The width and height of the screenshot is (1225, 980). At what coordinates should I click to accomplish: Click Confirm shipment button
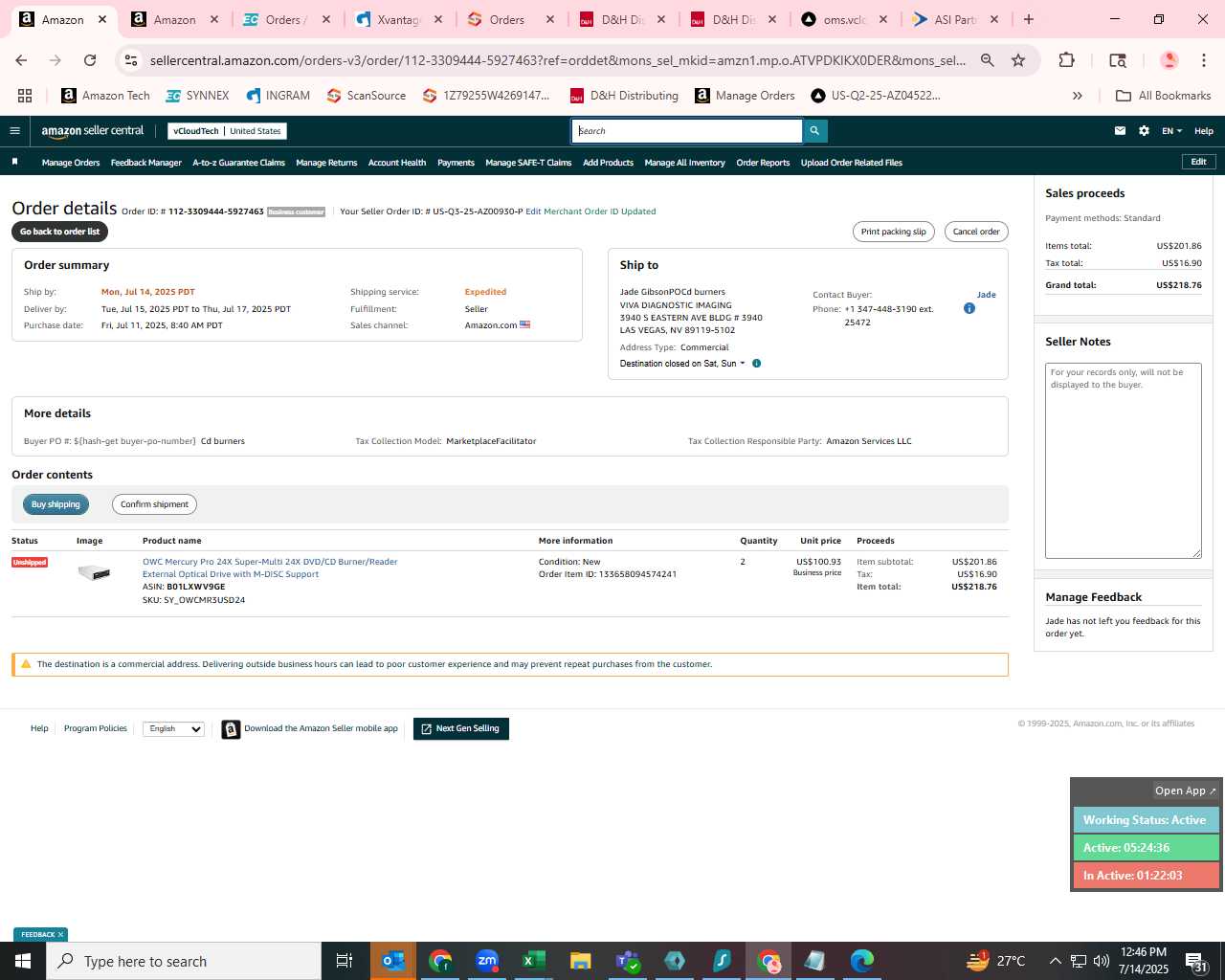(x=154, y=504)
